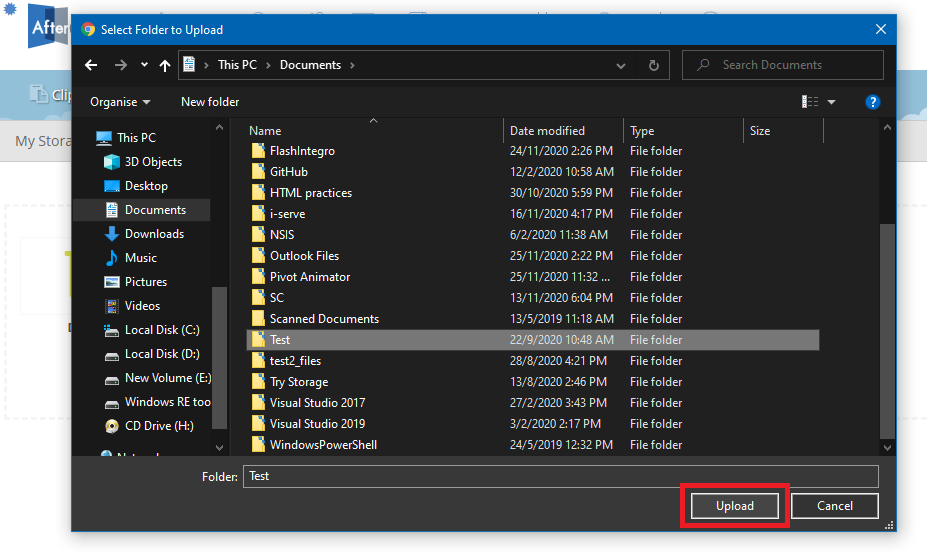Open Downloads from the sidebar
This screenshot has width=927, height=554.
(153, 234)
